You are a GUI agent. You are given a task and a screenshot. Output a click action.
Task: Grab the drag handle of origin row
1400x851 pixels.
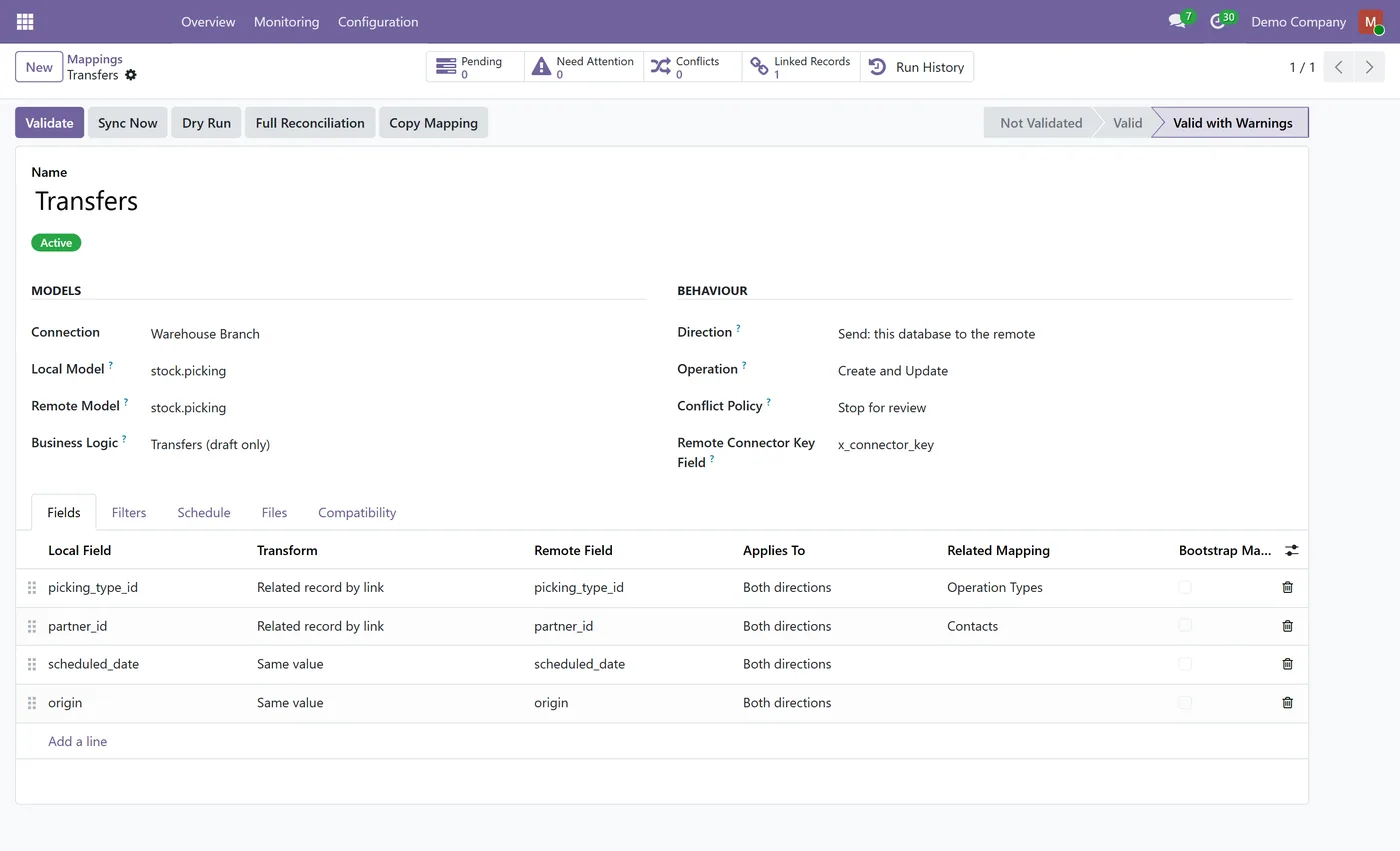[32, 703]
